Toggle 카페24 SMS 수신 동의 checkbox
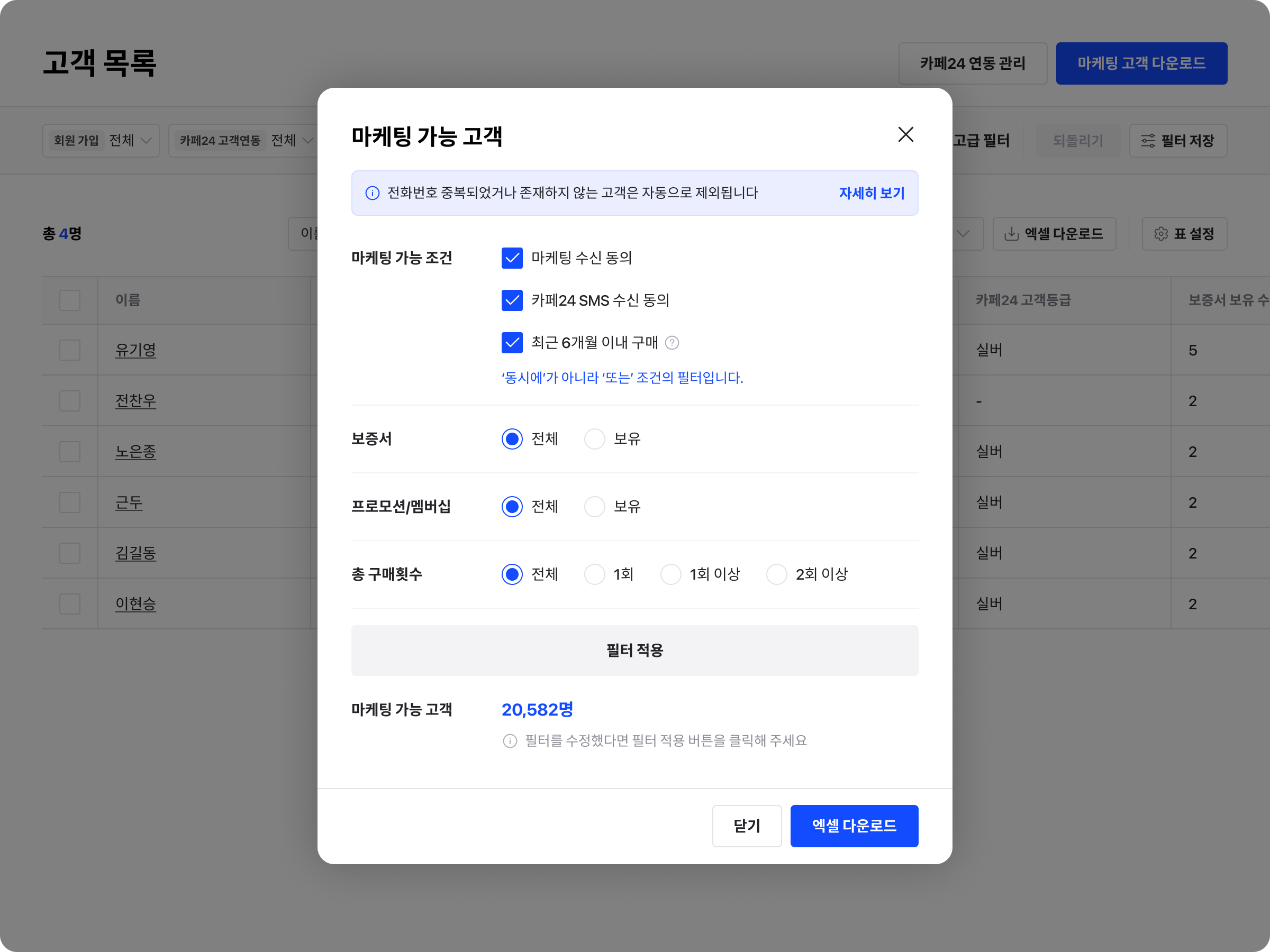 [x=512, y=301]
